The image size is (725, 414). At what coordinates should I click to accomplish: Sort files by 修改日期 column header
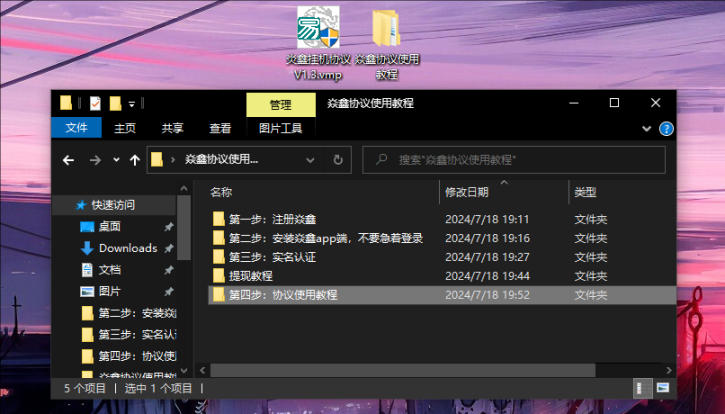pyautogui.click(x=467, y=192)
